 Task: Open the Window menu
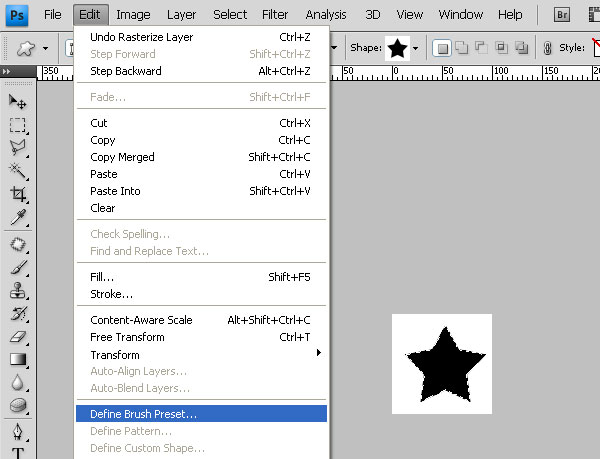coord(461,15)
